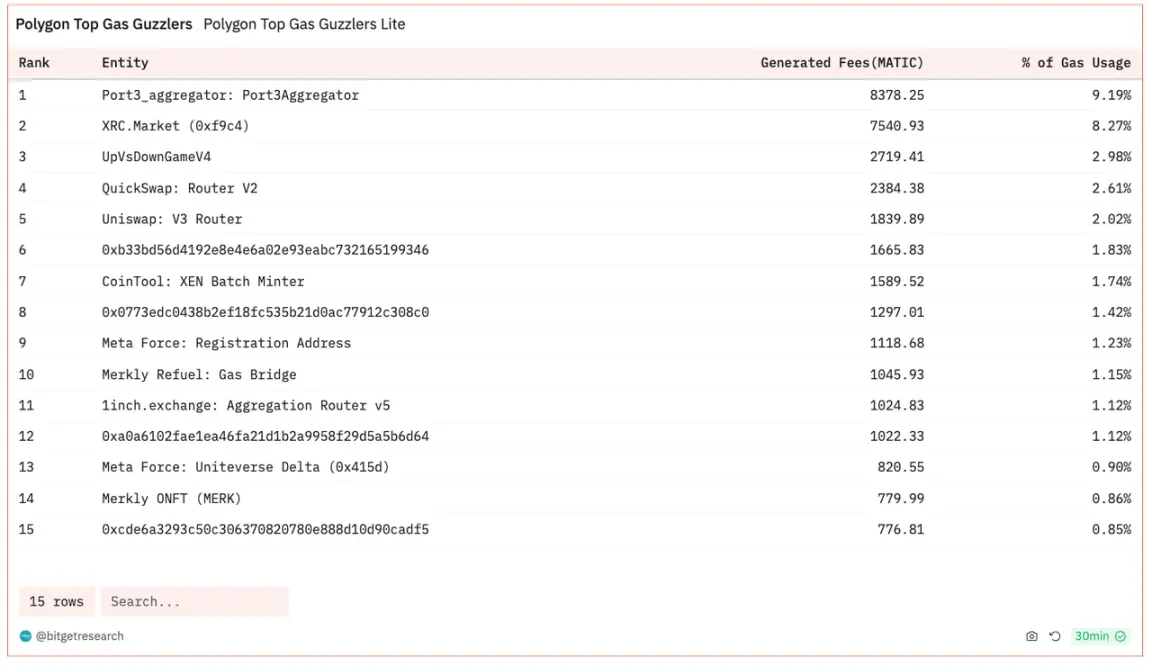1152x666 pixels.
Task: Select the CoinTool: XEN Batch Minter entity
Action: tap(203, 281)
